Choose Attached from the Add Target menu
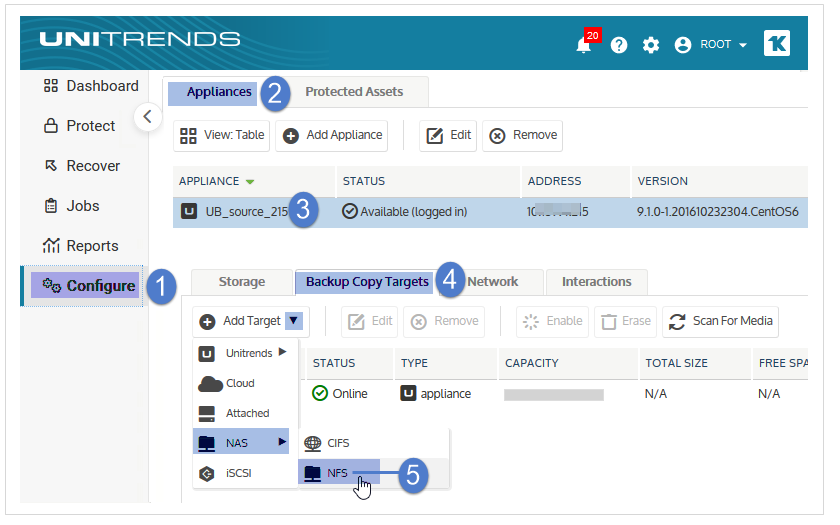 [x=245, y=414]
